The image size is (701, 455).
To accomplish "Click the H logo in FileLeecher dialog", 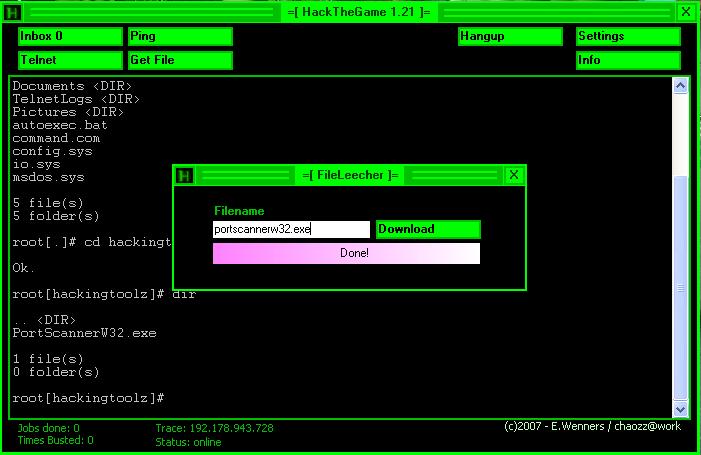I will tap(184, 175).
